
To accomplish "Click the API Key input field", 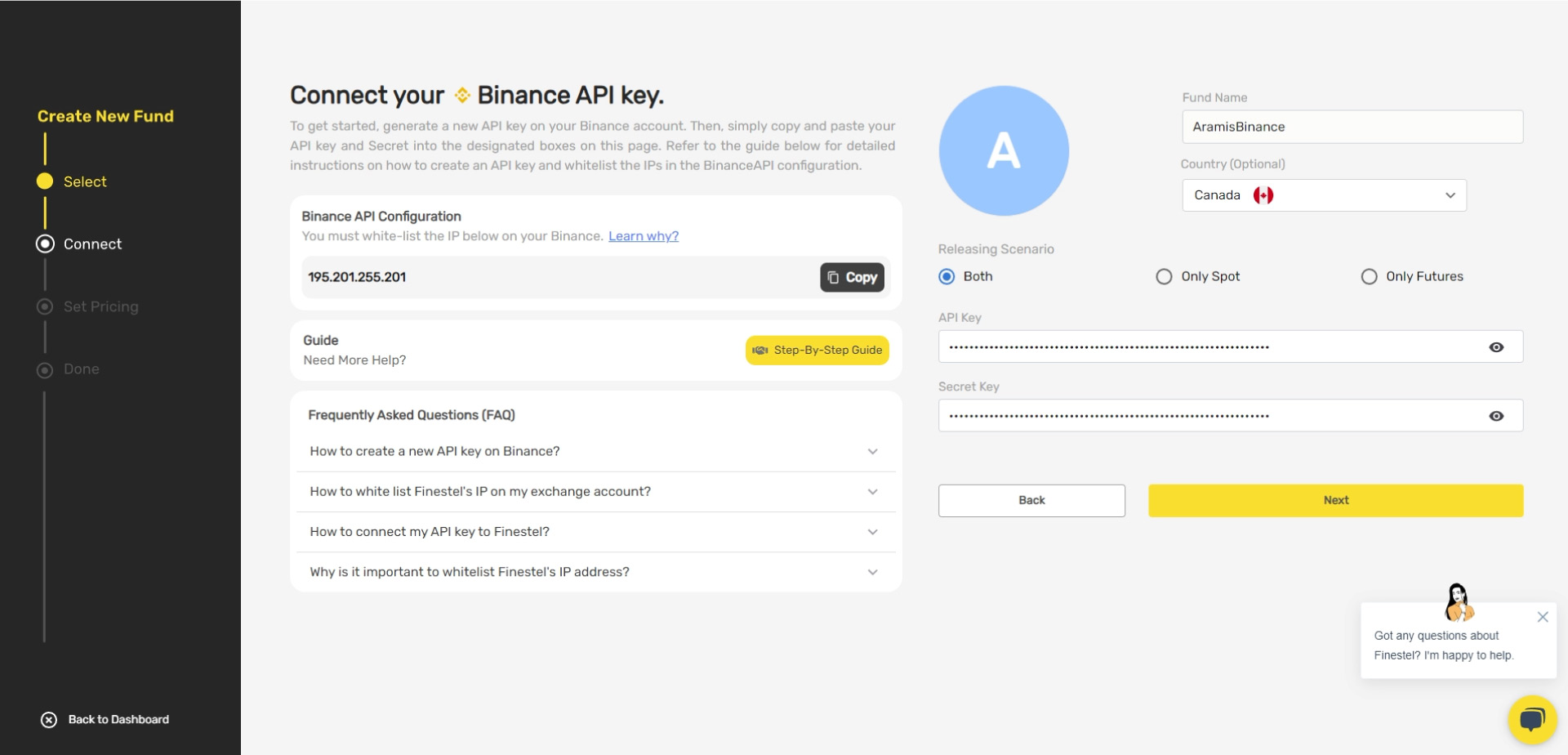I will point(1231,346).
